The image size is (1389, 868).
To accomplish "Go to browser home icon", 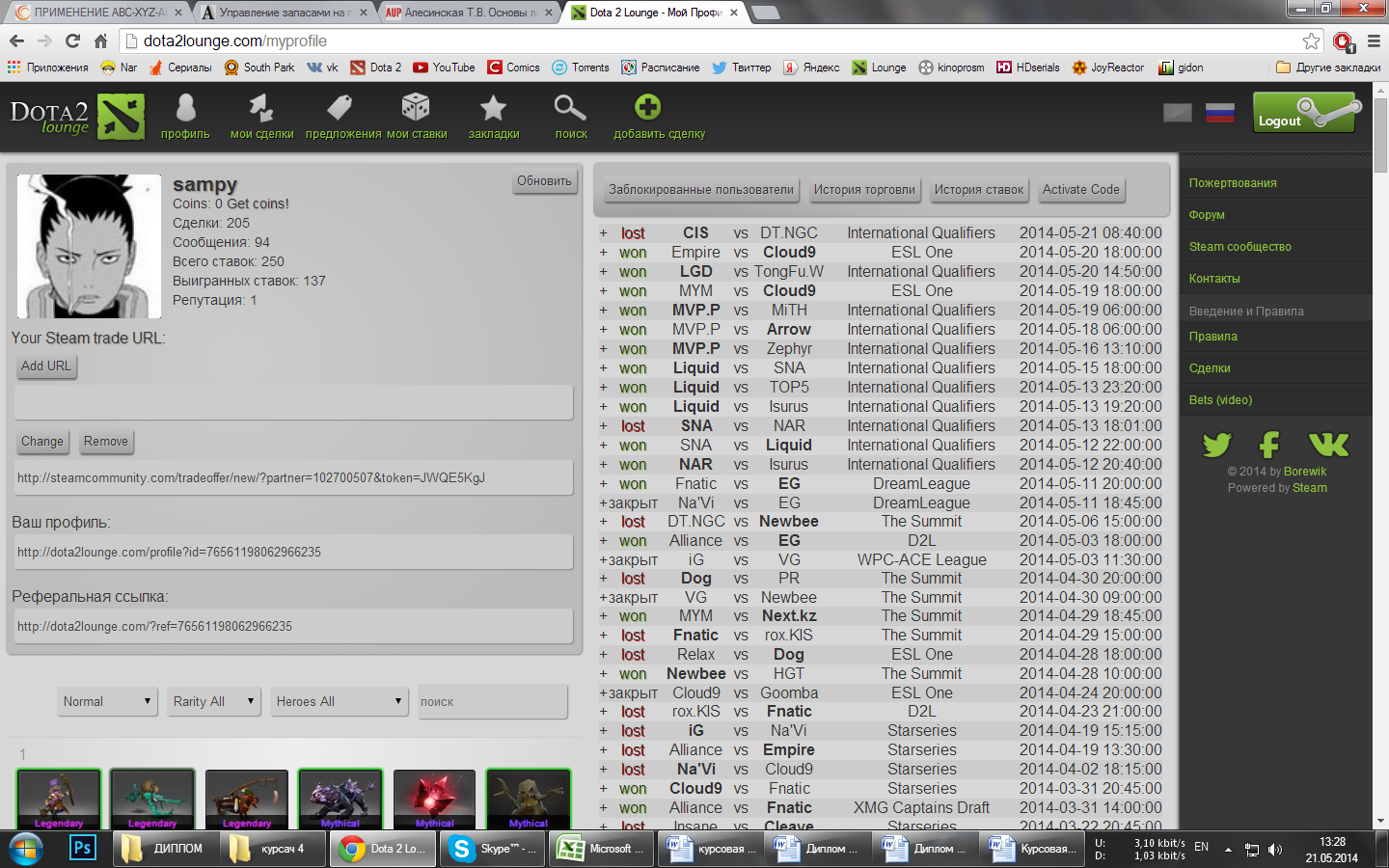I will [x=100, y=41].
